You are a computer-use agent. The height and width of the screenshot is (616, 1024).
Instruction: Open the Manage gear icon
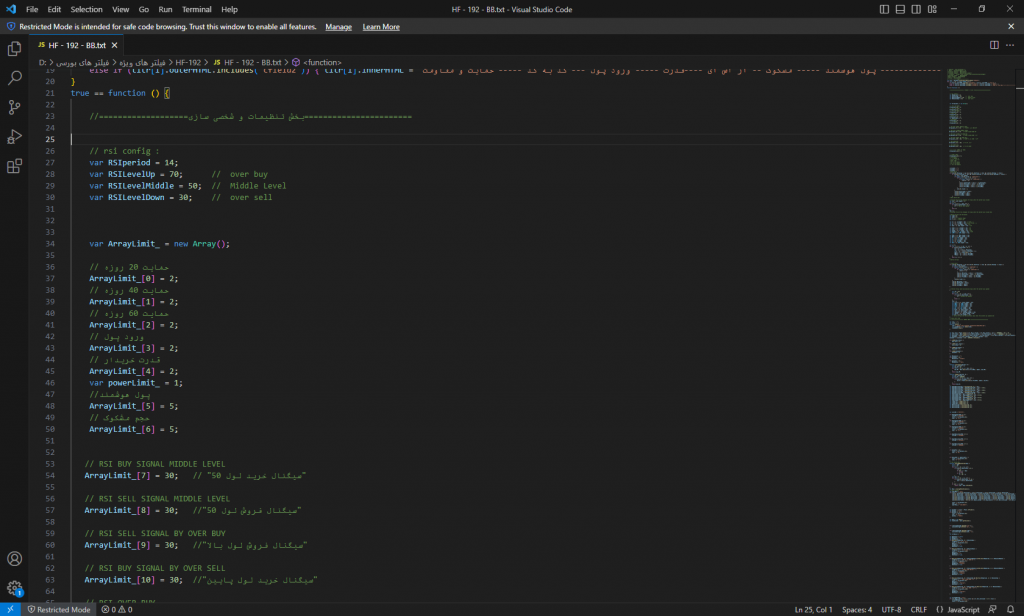coord(14,588)
